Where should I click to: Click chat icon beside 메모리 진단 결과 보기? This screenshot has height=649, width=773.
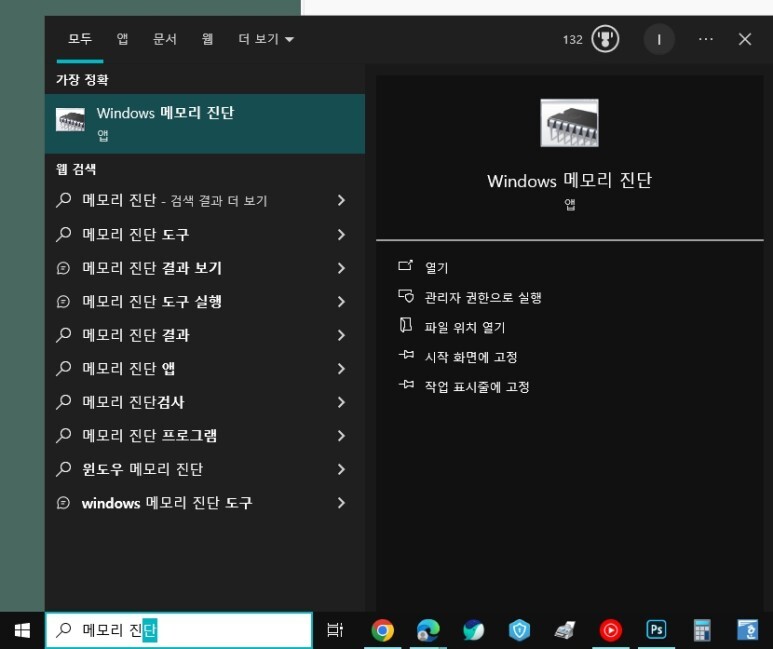[64, 268]
